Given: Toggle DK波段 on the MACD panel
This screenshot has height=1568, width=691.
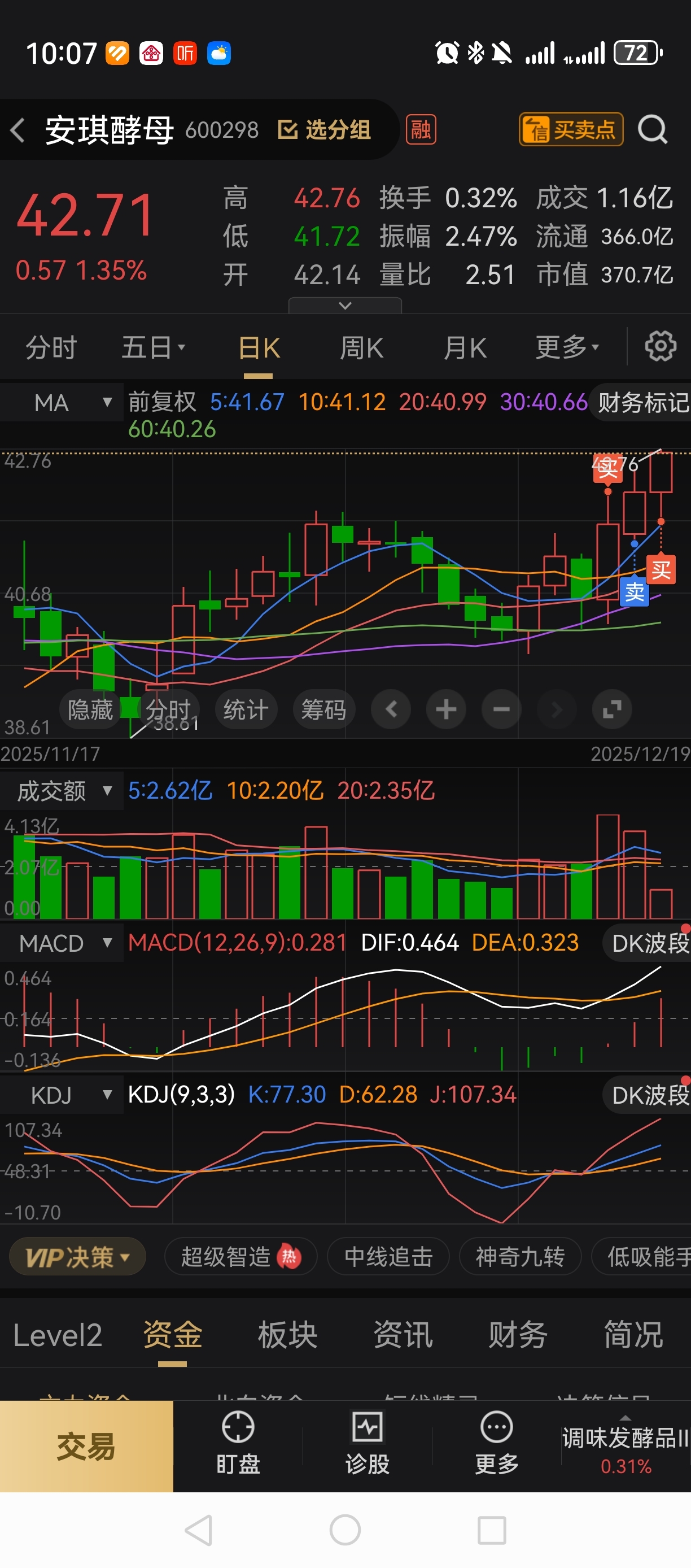Looking at the screenshot, I should (647, 943).
